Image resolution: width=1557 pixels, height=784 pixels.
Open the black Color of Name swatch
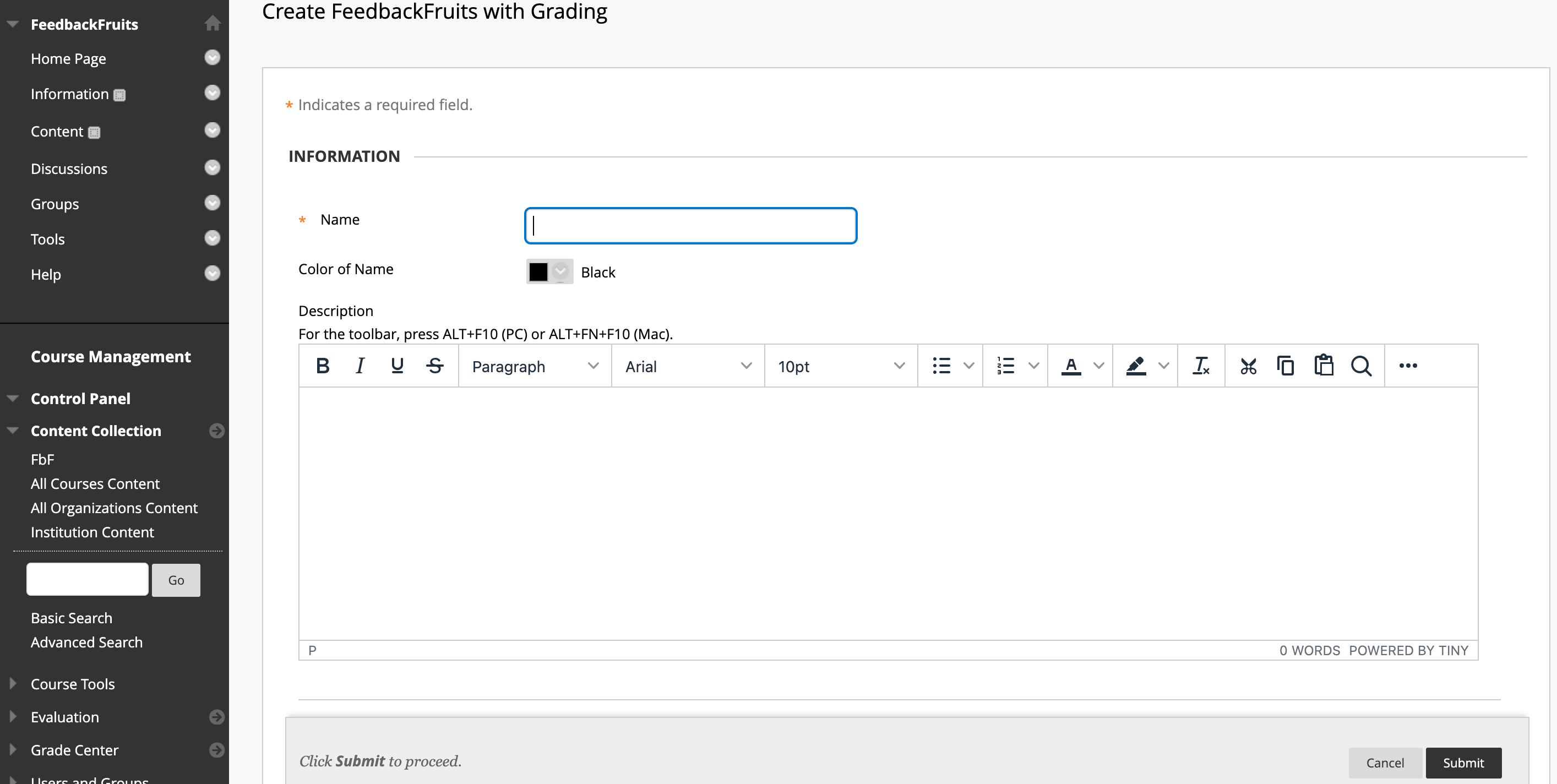tap(549, 272)
